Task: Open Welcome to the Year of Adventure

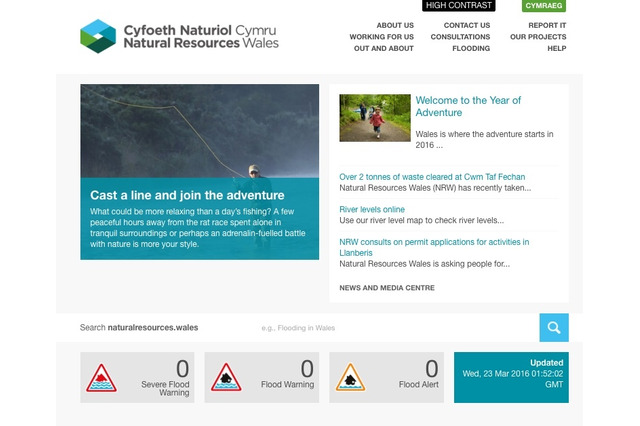Action: click(468, 107)
